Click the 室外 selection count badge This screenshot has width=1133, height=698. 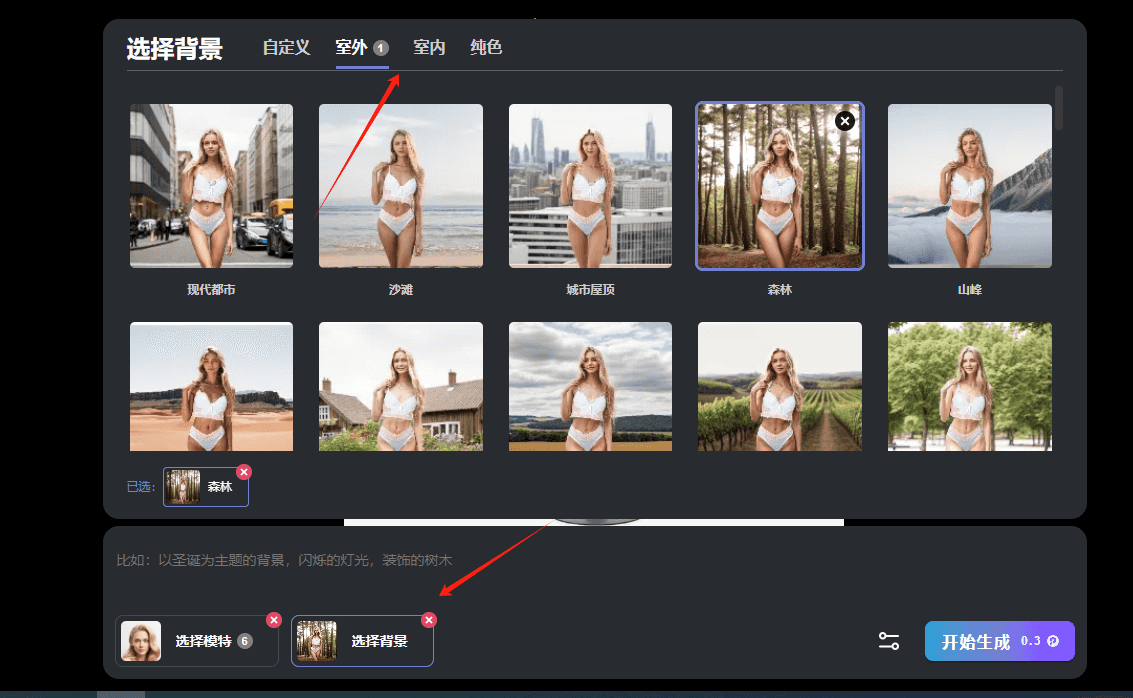coord(381,48)
